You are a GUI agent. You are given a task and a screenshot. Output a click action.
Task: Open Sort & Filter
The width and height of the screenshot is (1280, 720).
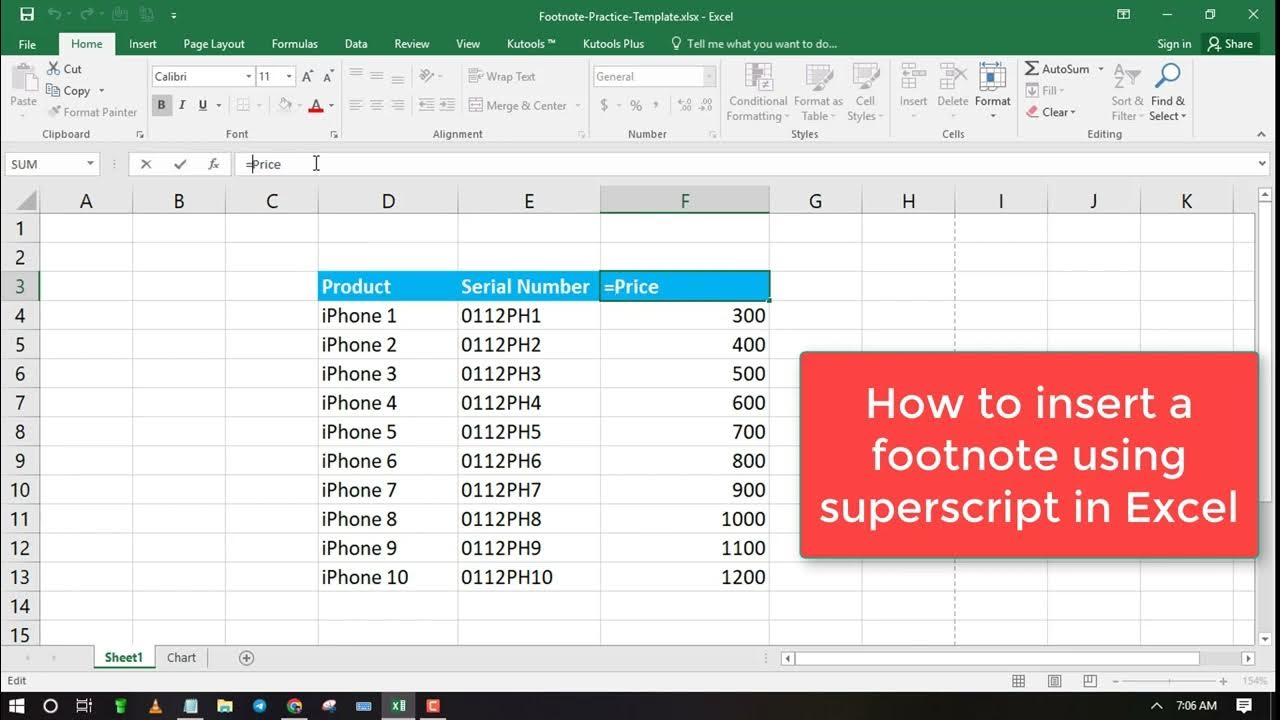point(1127,92)
